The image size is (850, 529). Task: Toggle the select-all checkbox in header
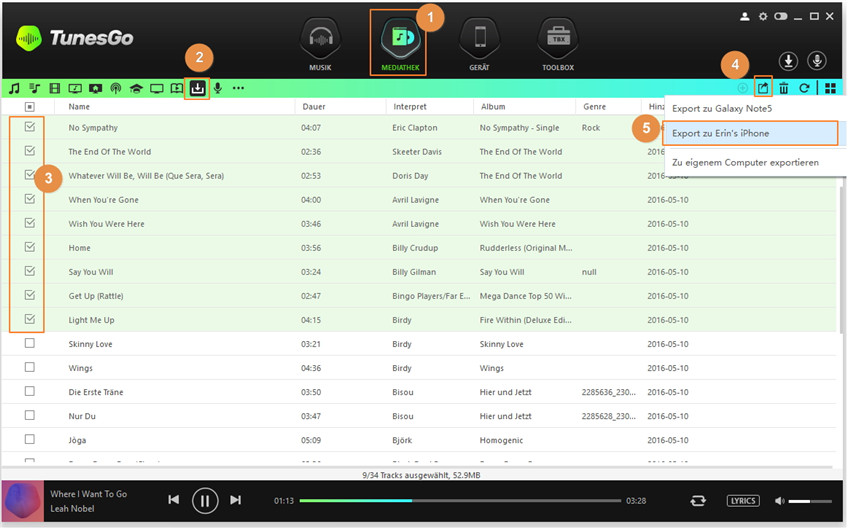(29, 106)
